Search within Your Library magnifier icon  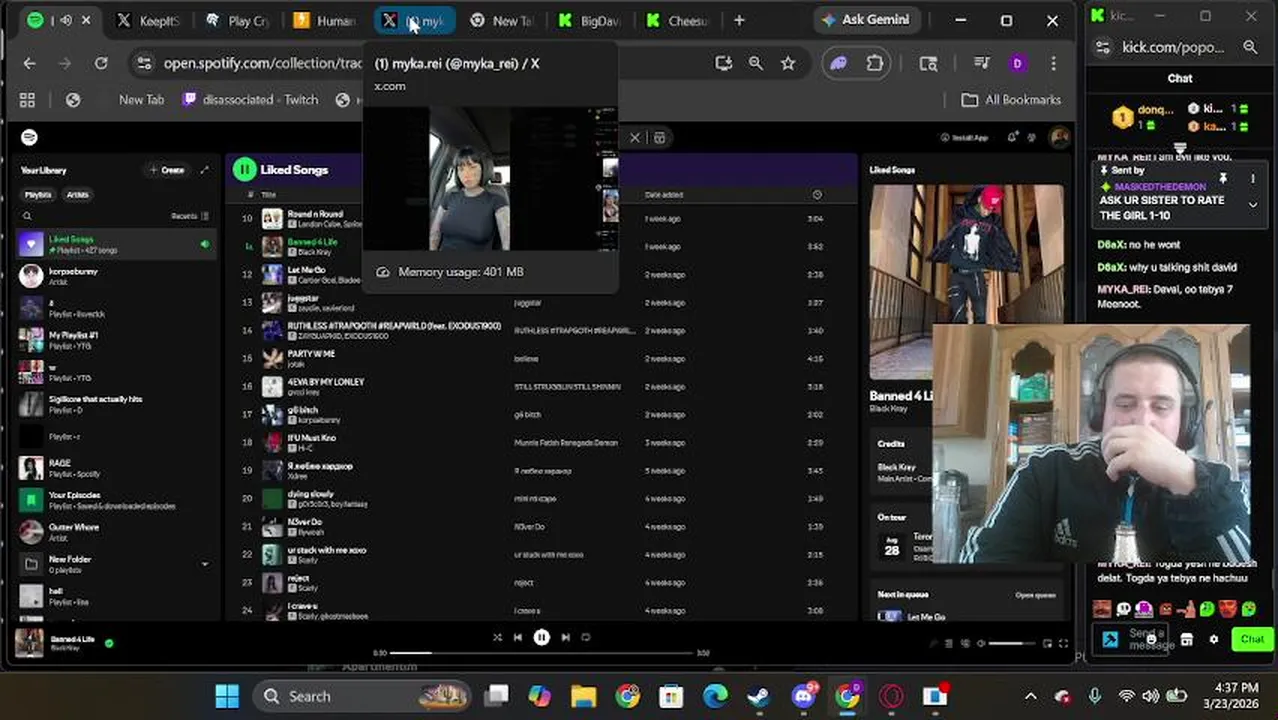[x=27, y=216]
